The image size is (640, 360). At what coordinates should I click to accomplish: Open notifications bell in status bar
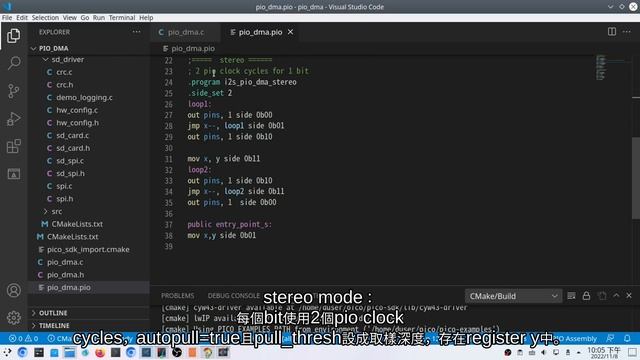[627, 338]
